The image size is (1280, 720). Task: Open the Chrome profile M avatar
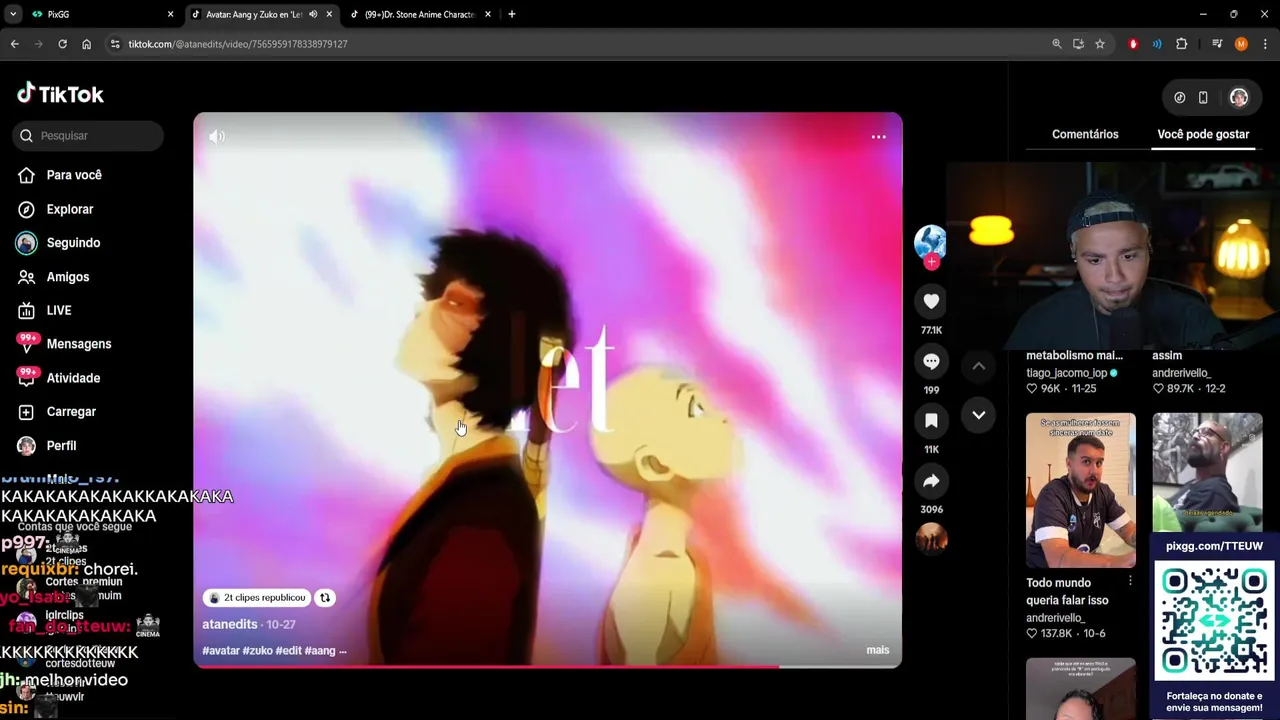click(x=1241, y=44)
